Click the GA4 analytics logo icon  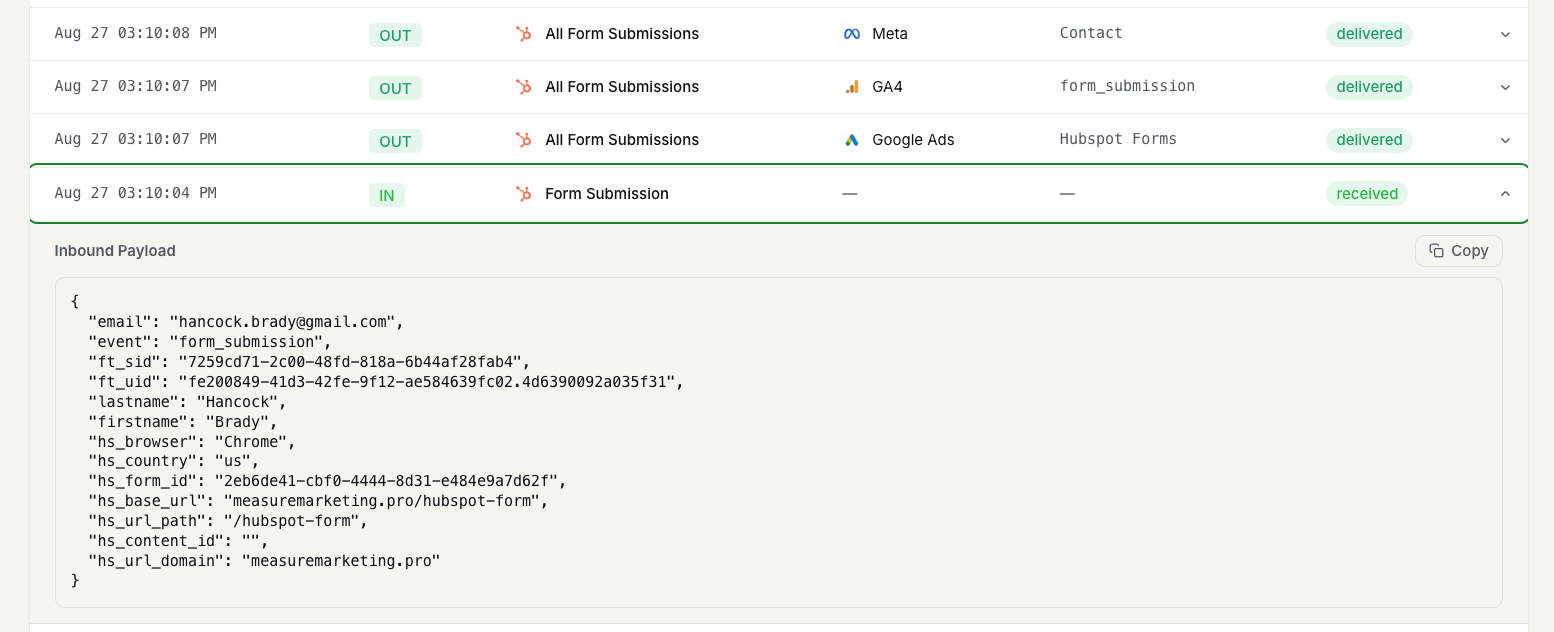(852, 87)
